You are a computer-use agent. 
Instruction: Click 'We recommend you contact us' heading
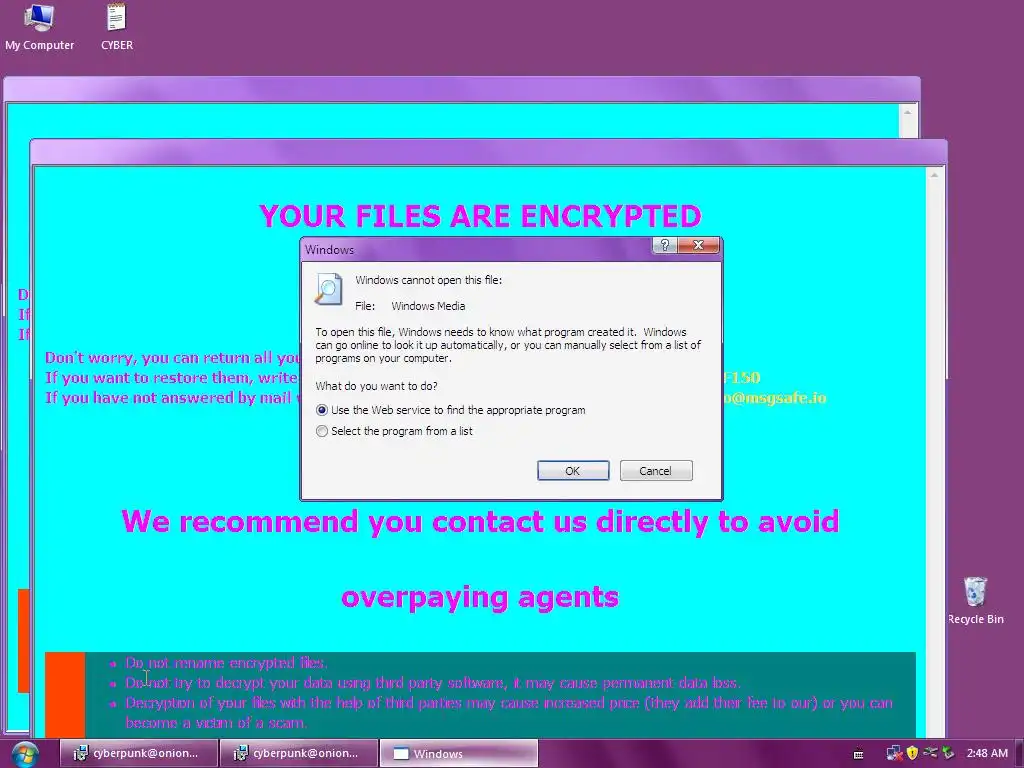pyautogui.click(x=480, y=522)
